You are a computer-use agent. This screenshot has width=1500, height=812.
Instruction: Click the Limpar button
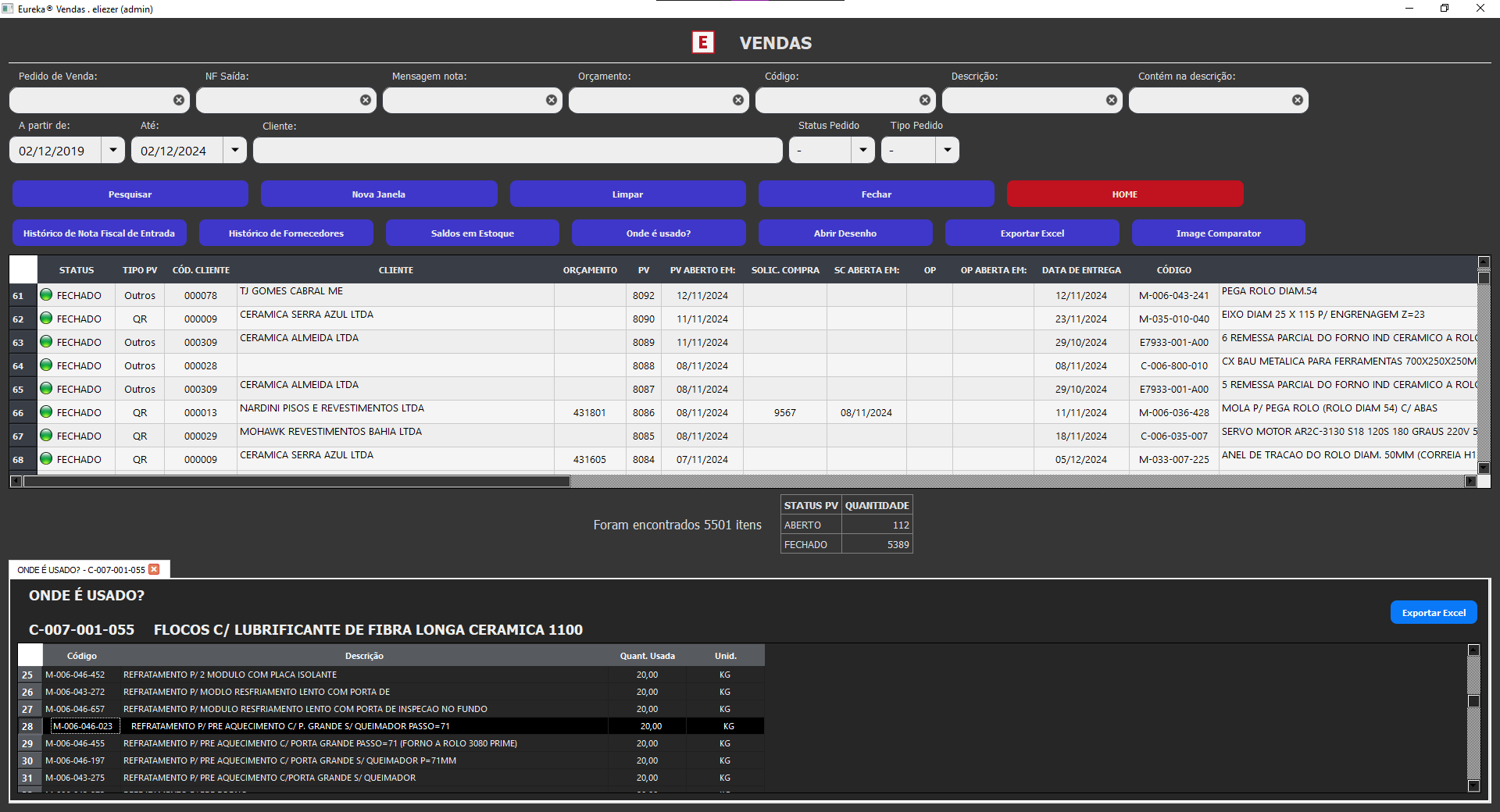coord(628,194)
